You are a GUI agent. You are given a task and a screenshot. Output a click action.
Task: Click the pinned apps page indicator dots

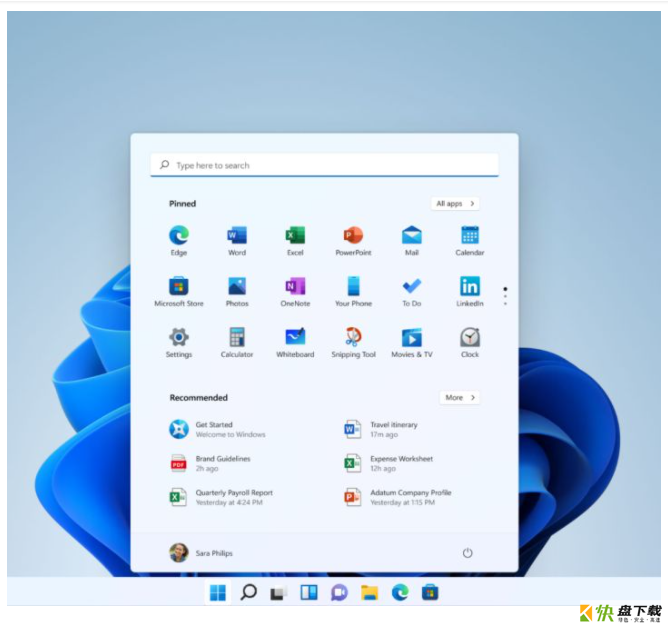[505, 296]
